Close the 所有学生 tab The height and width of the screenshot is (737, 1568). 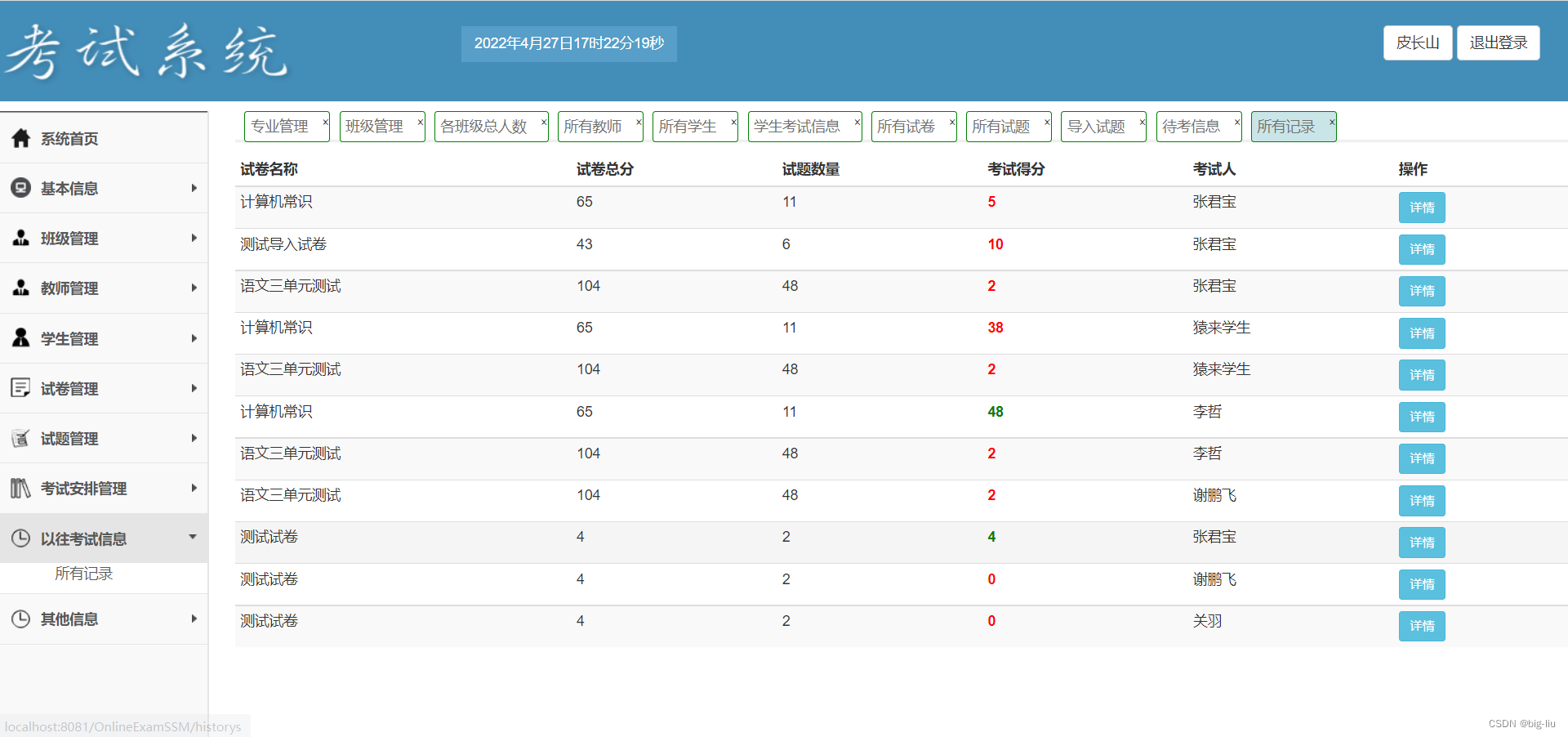[x=733, y=122]
